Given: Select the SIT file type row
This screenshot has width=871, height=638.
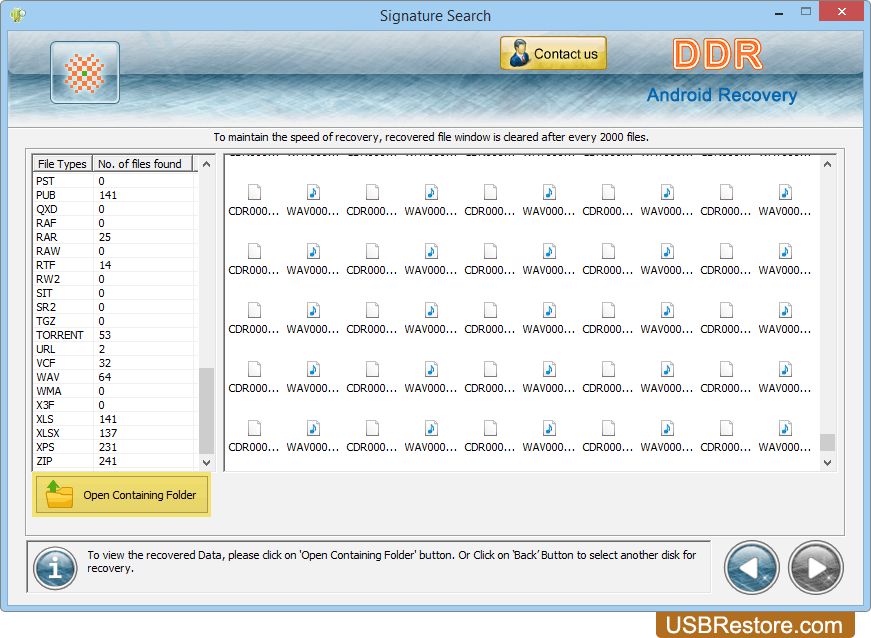Looking at the screenshot, I should (x=114, y=293).
